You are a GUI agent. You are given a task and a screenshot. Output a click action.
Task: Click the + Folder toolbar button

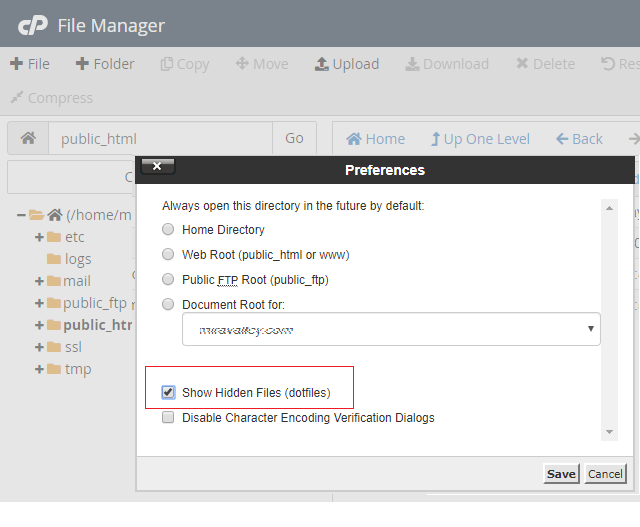tap(105, 64)
